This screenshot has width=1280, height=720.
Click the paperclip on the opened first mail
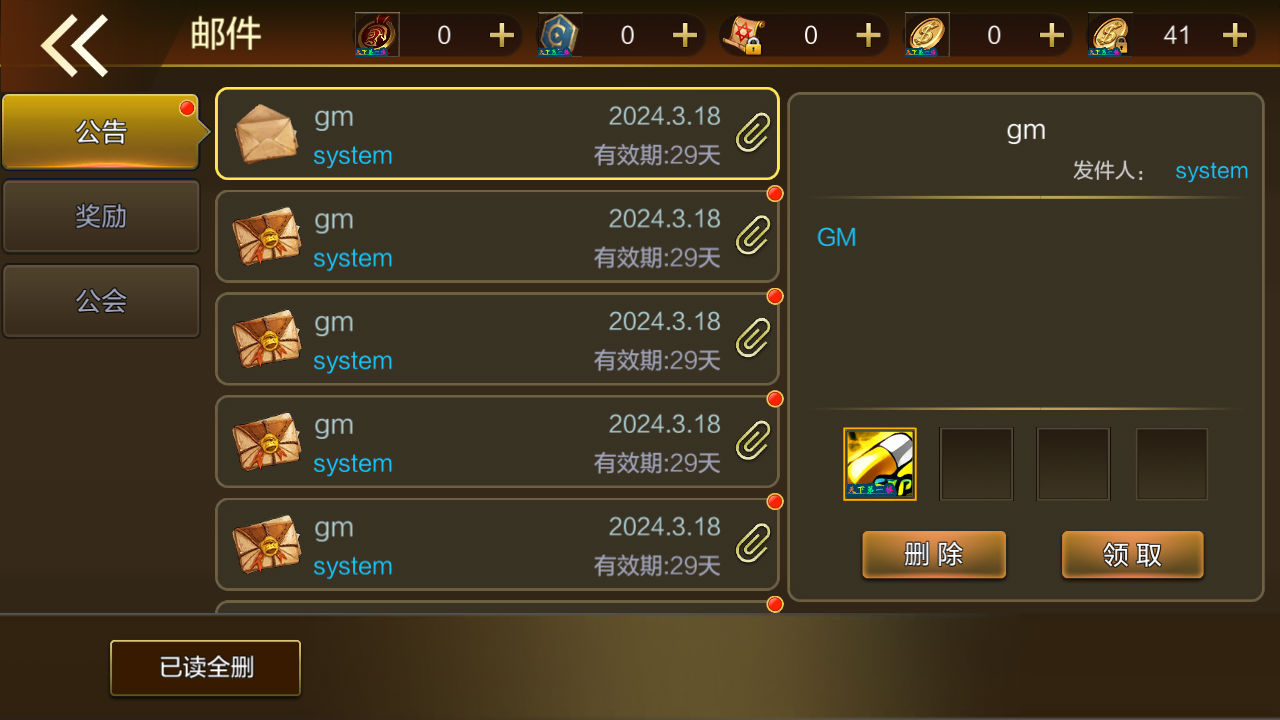[x=752, y=133]
